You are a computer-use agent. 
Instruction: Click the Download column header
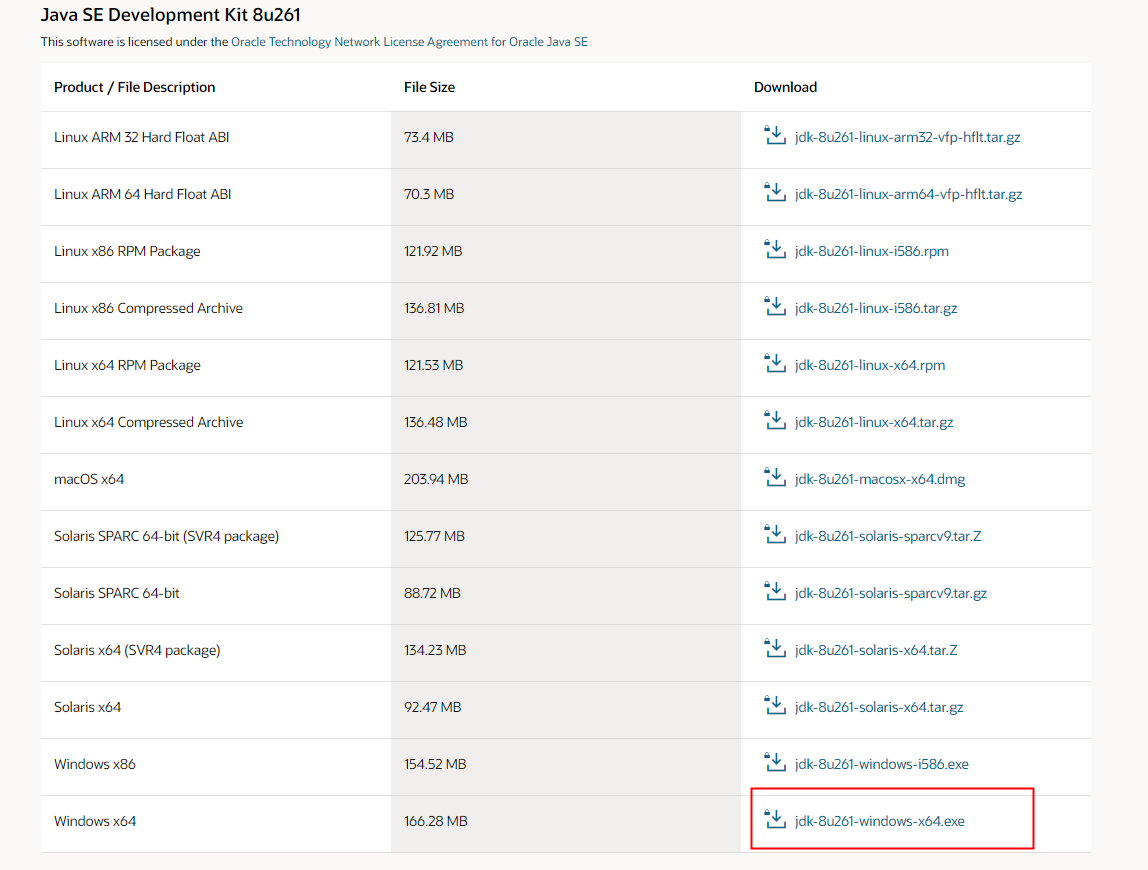tap(786, 87)
